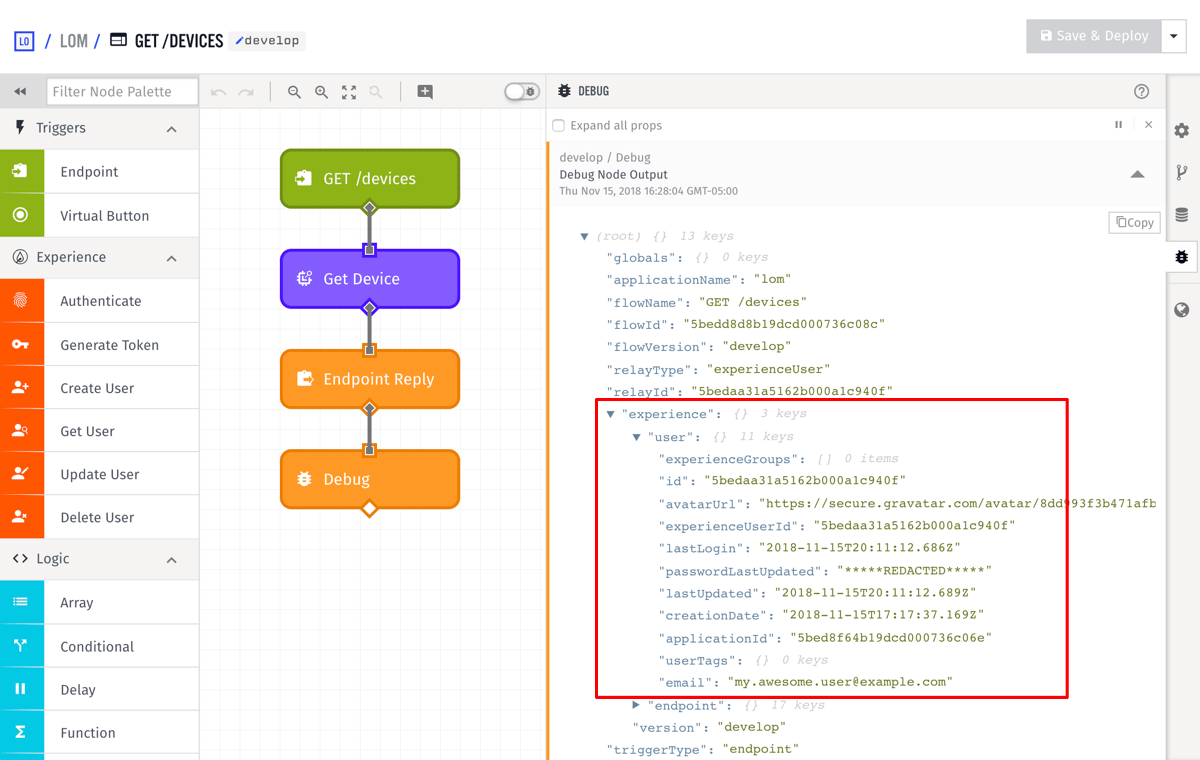Image resolution: width=1200 pixels, height=760 pixels.
Task: Collapse the Experience palette section
Action: coord(172,258)
